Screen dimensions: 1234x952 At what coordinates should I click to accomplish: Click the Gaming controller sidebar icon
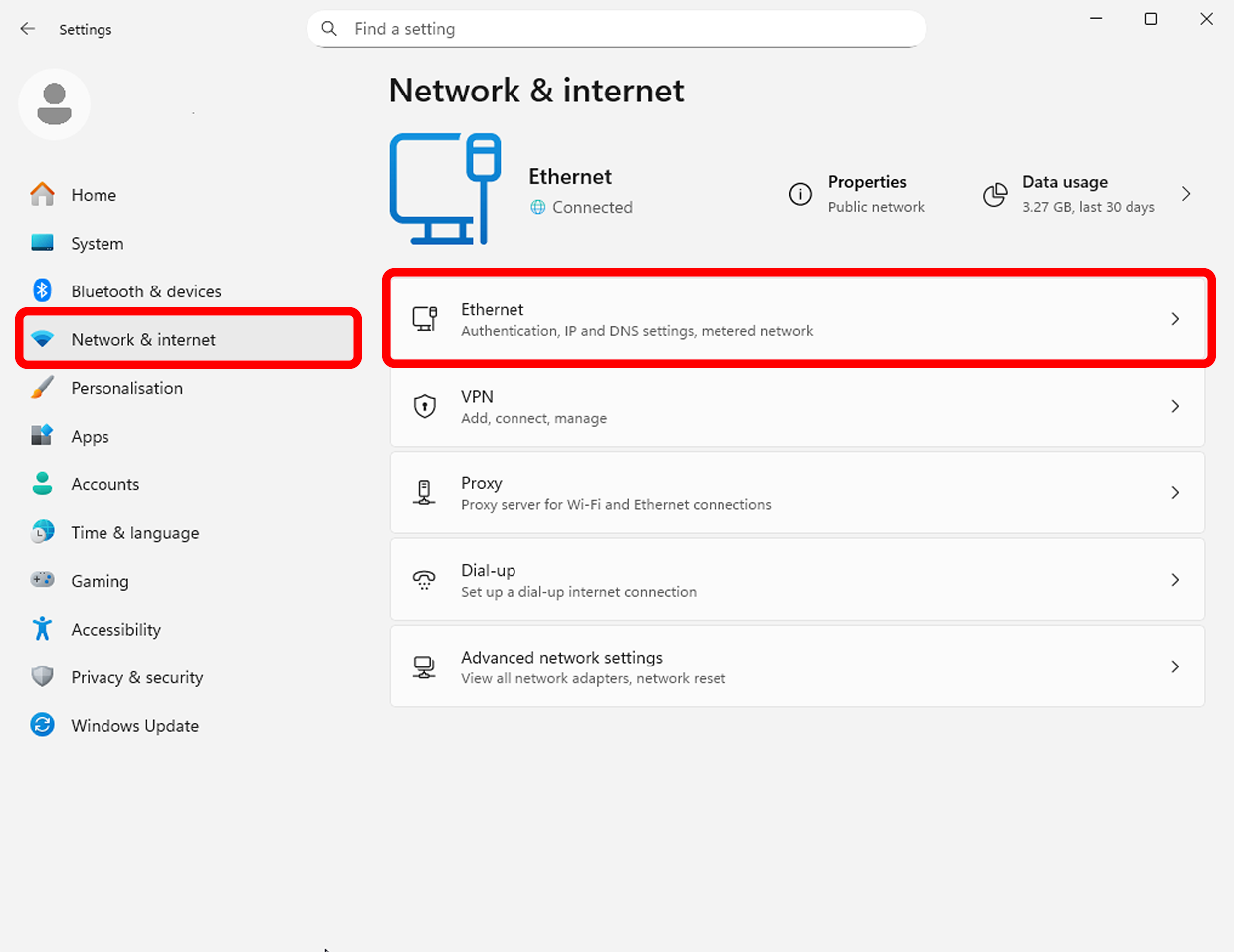42,580
